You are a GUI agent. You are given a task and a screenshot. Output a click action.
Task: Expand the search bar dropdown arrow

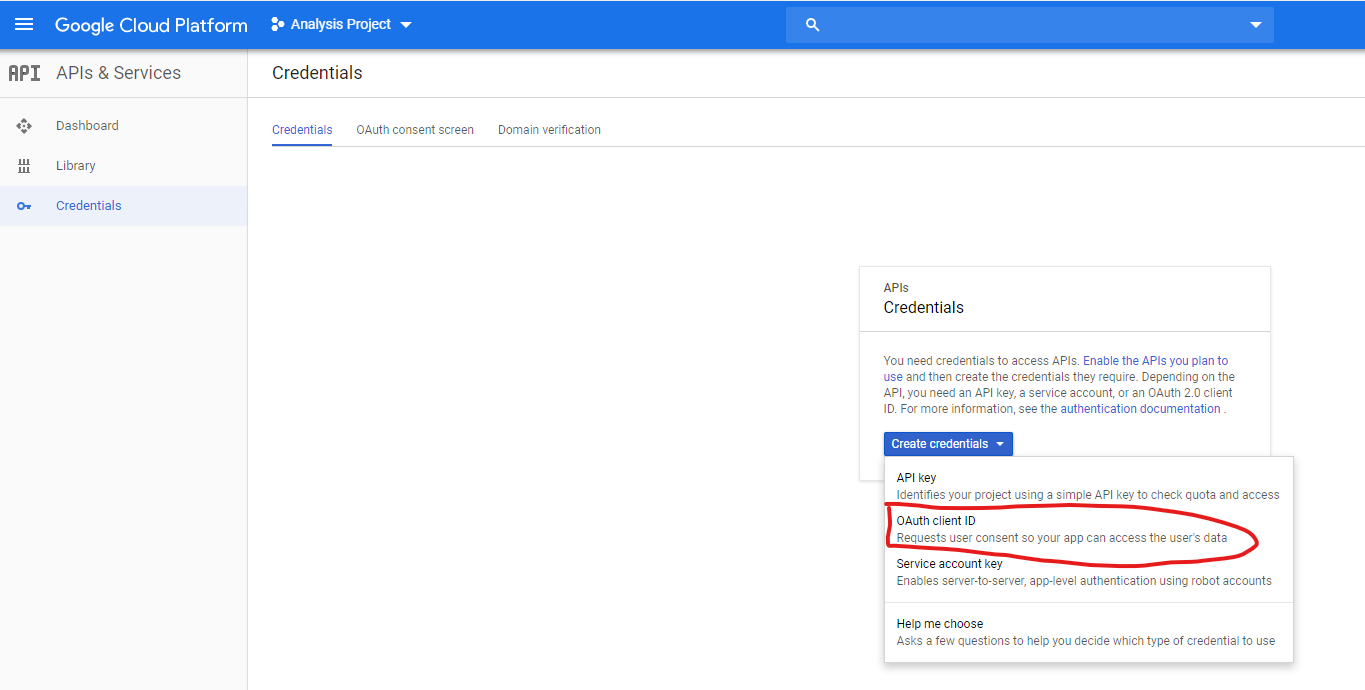tap(1256, 25)
